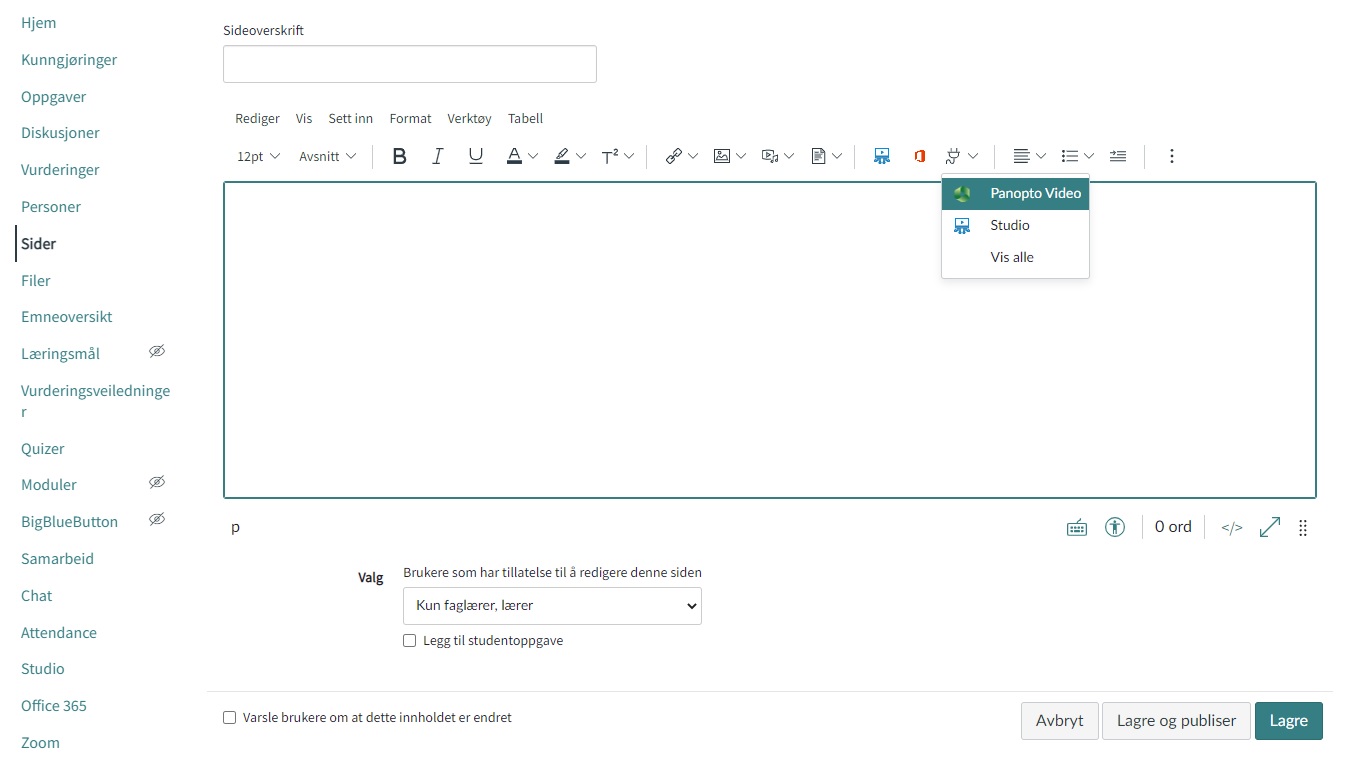Toggle Læringsmål visibility eye icon
1347x772 pixels.
pyautogui.click(x=157, y=352)
